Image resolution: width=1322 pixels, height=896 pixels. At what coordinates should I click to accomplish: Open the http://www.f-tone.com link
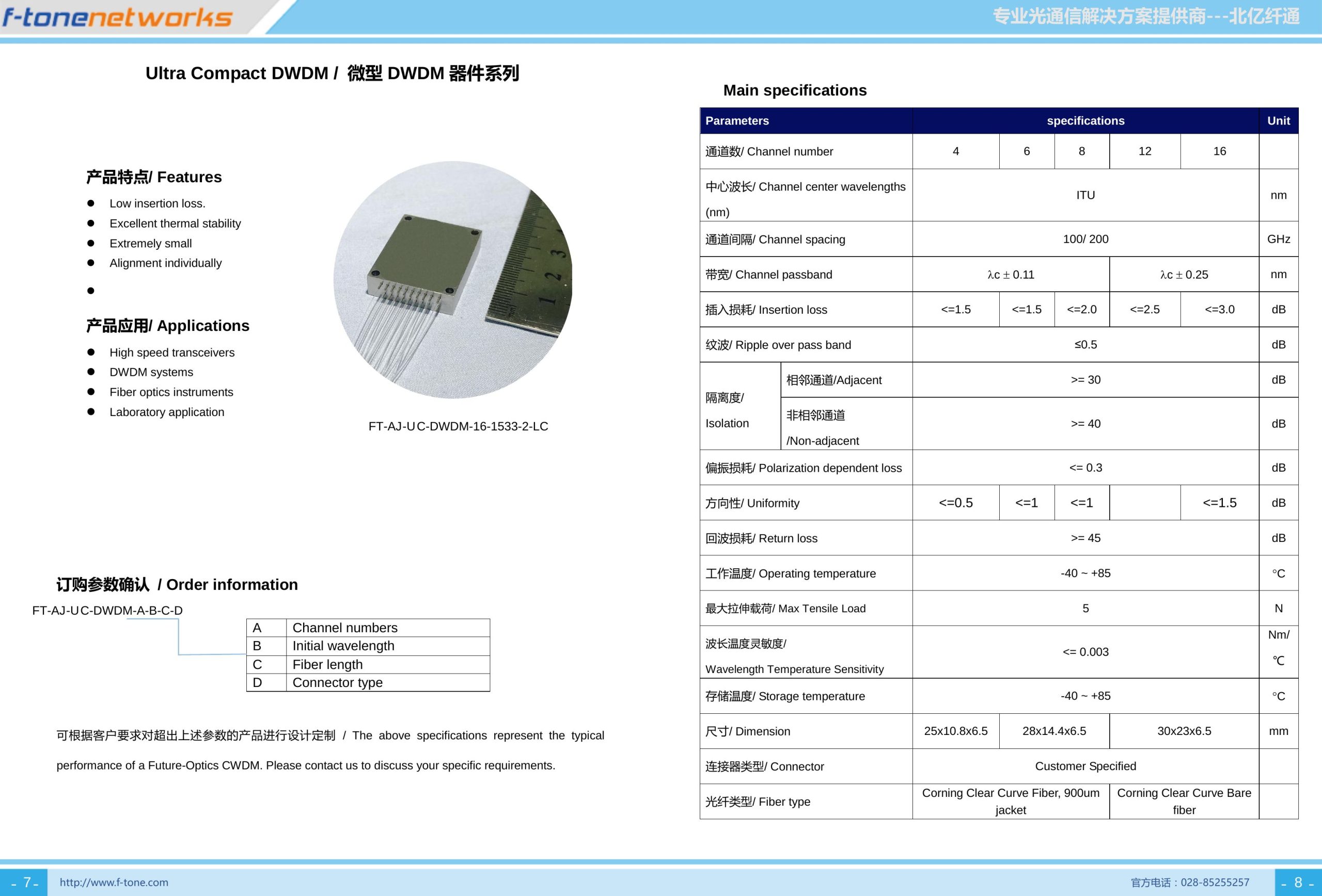(114, 883)
